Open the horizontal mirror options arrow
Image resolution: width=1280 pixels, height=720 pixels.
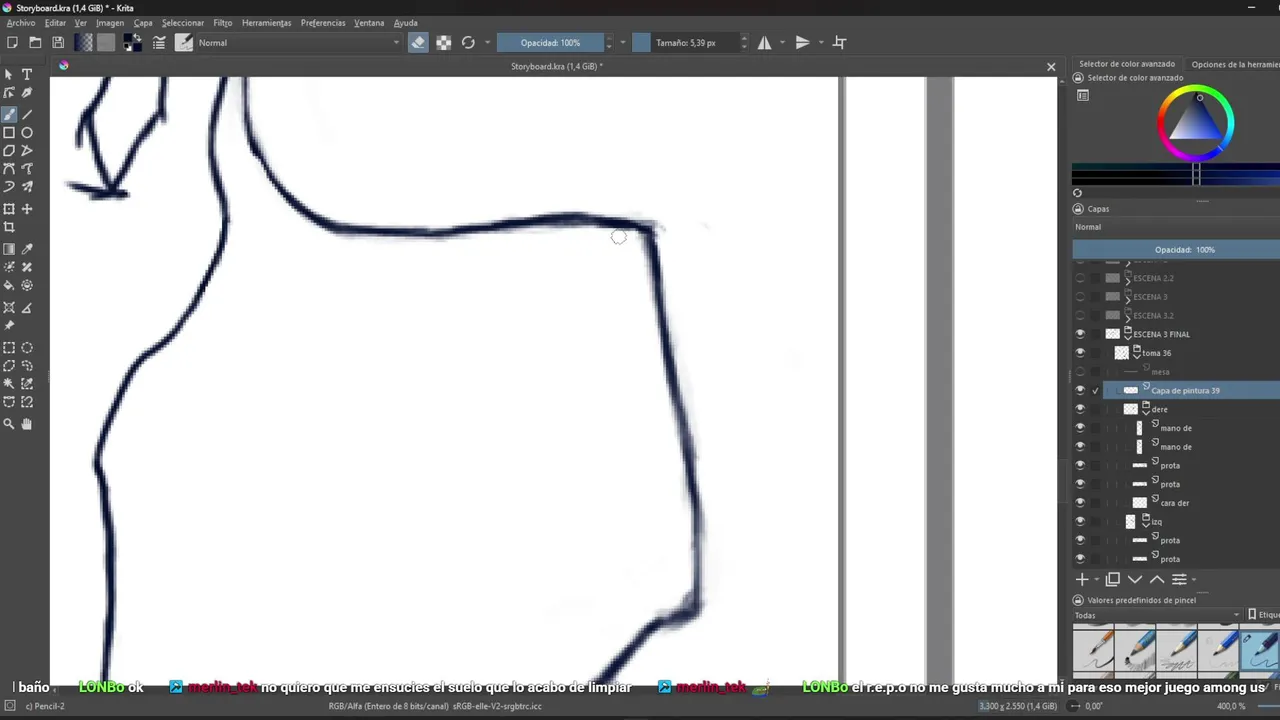coord(783,43)
